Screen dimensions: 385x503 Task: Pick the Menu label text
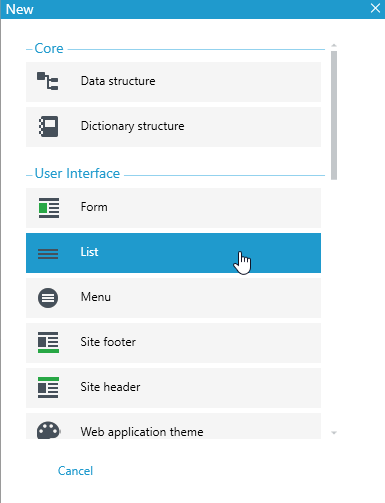(x=96, y=297)
